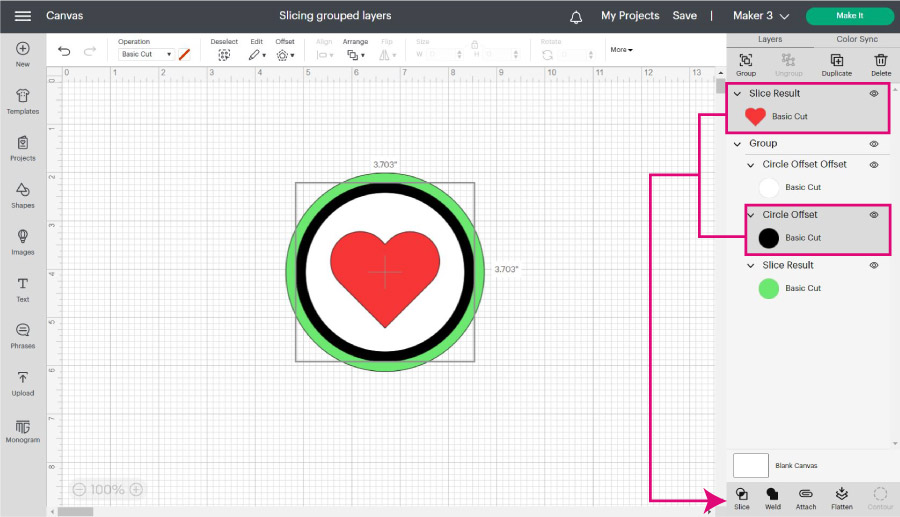Open the Offset dropdown
Image resolution: width=900 pixels, height=517 pixels.
coord(285,55)
